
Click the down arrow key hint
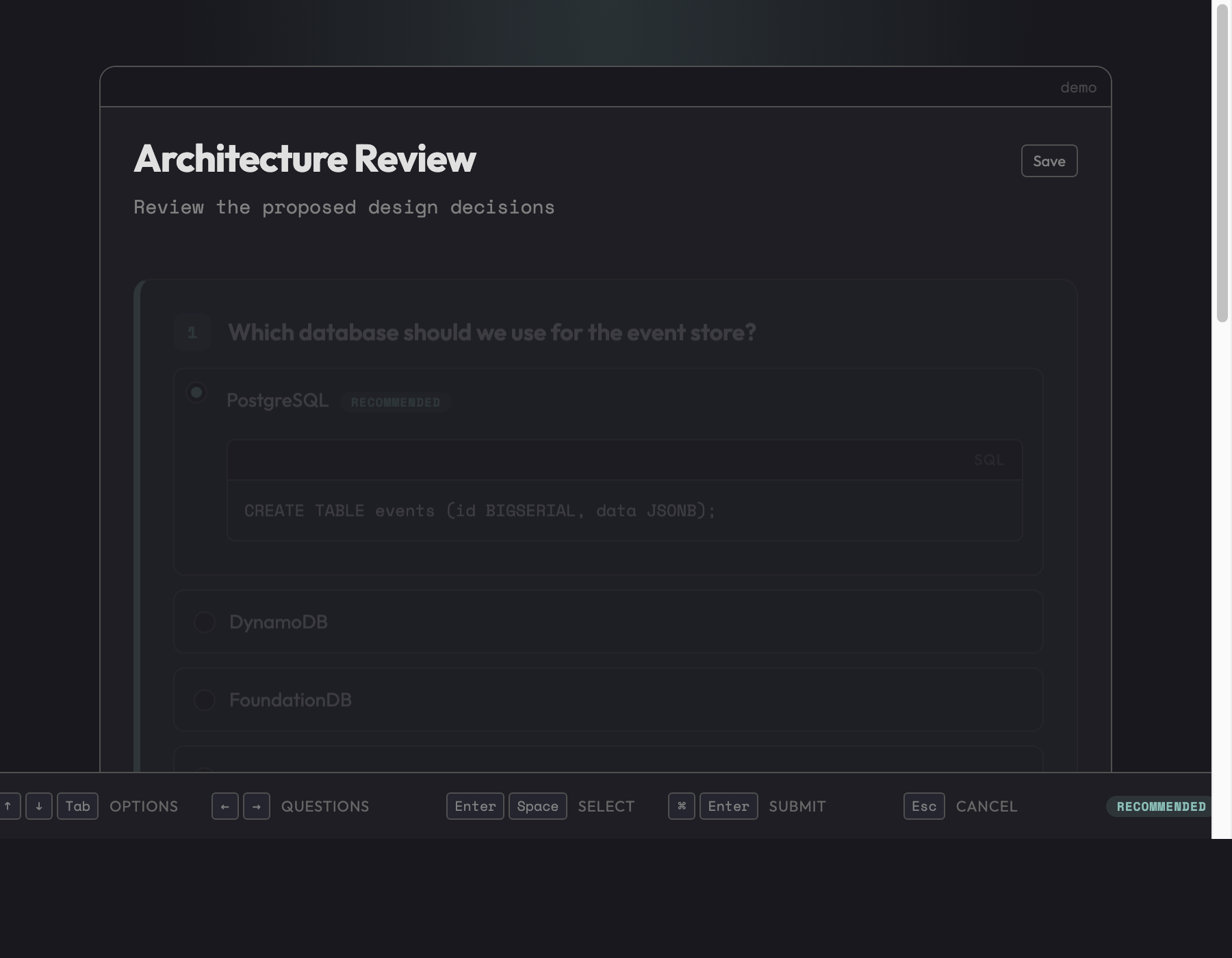coord(39,806)
